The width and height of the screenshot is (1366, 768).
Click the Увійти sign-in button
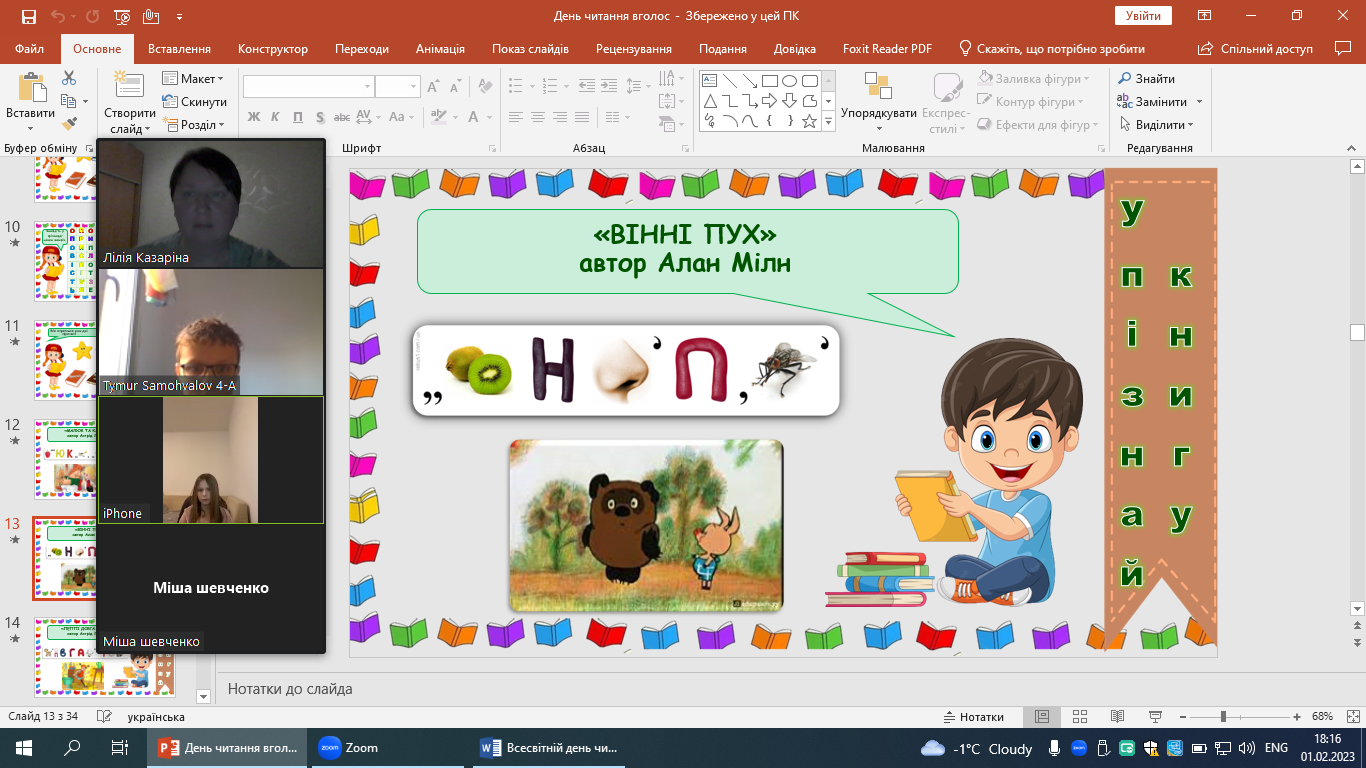pyautogui.click(x=1143, y=15)
